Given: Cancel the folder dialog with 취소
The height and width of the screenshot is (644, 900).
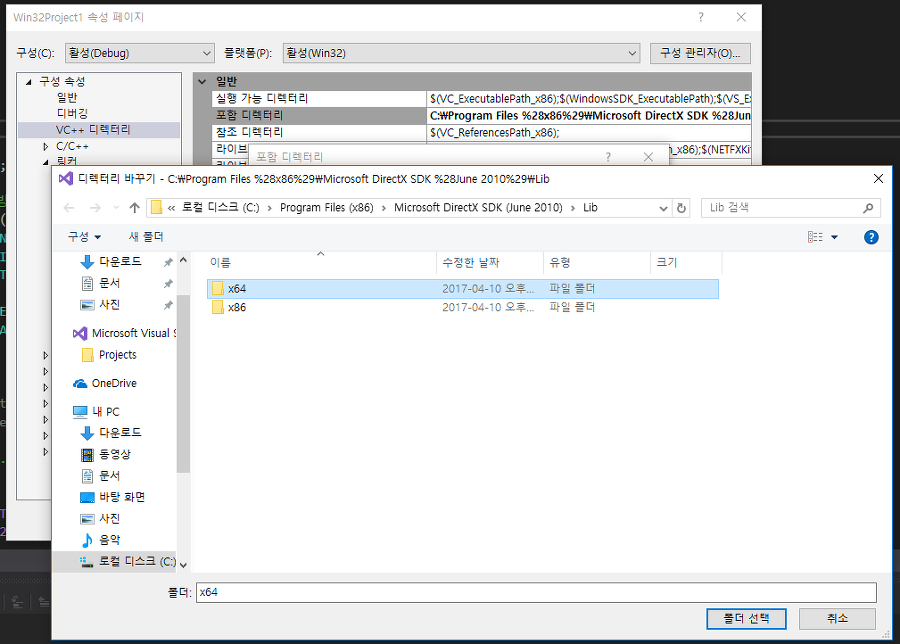Looking at the screenshot, I should 837,619.
